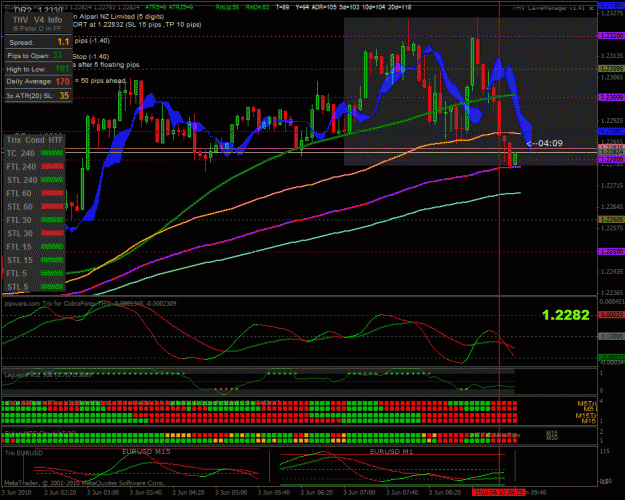This screenshot has height=500, width=625.
Task: Click the red highlighted crosshair date label
Action: (498, 492)
